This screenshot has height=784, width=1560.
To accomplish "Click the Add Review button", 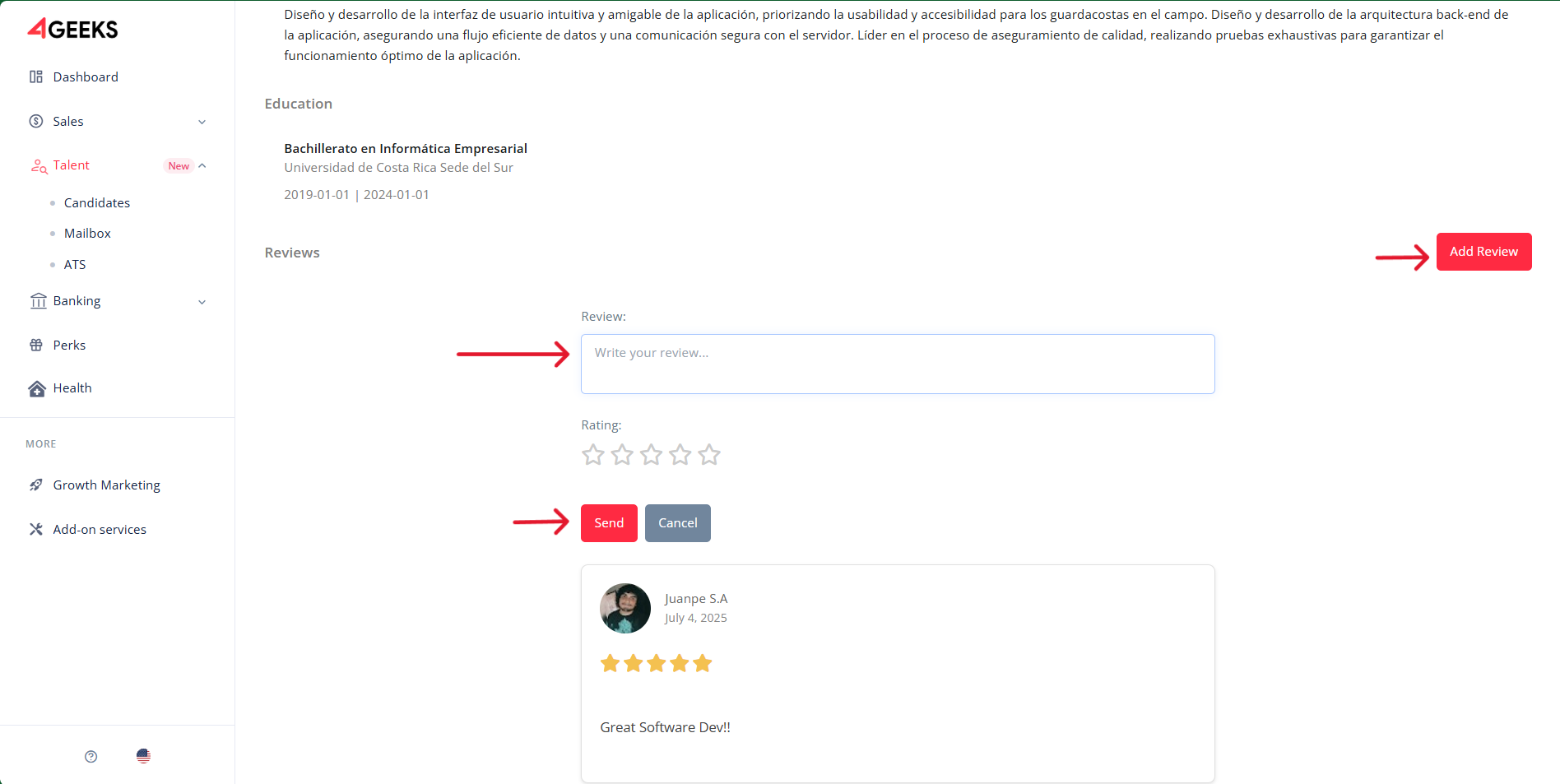I will click(1483, 251).
